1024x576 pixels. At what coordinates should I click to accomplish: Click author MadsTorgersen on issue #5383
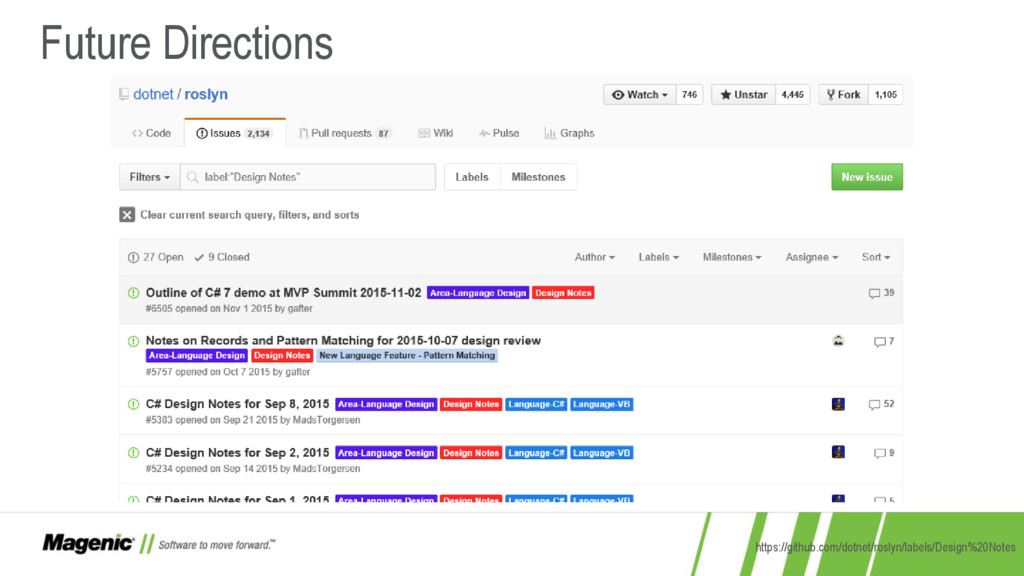(x=327, y=420)
